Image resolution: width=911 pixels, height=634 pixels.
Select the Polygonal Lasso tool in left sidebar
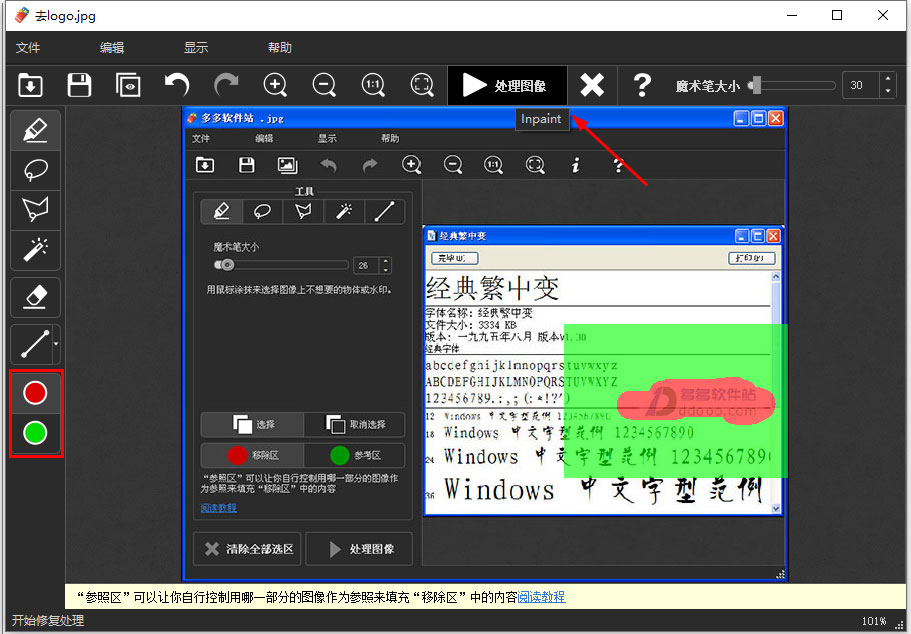(35, 210)
